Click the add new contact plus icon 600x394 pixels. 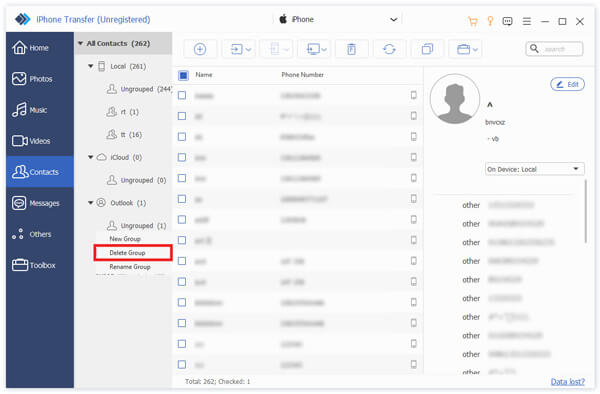[x=200, y=49]
